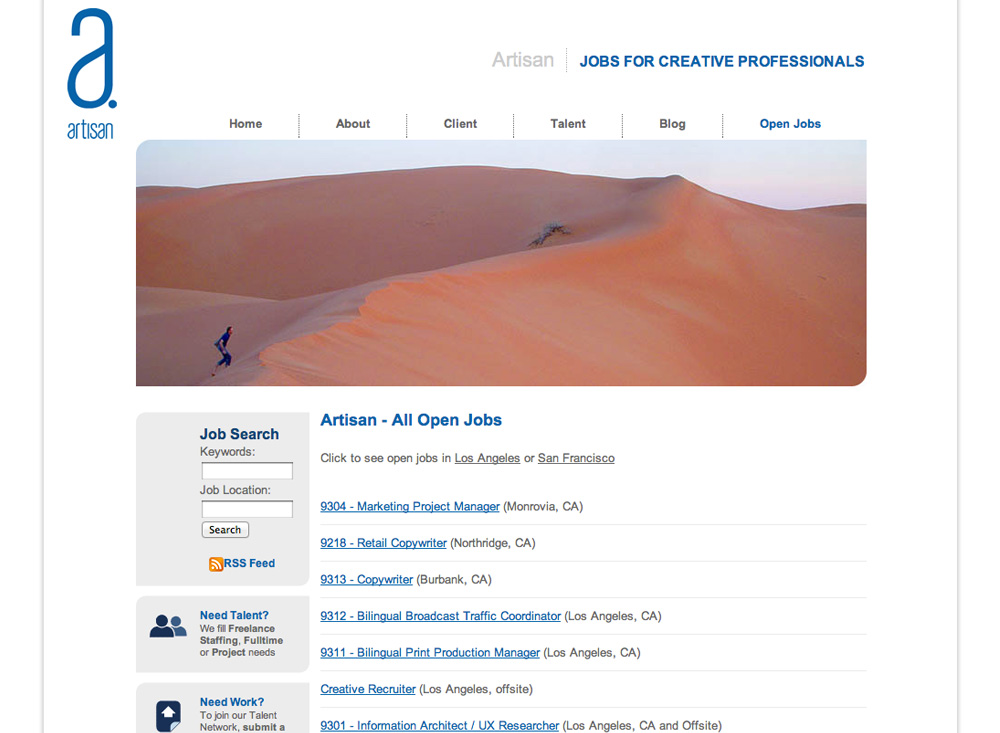Open the Home menu item

245,124
